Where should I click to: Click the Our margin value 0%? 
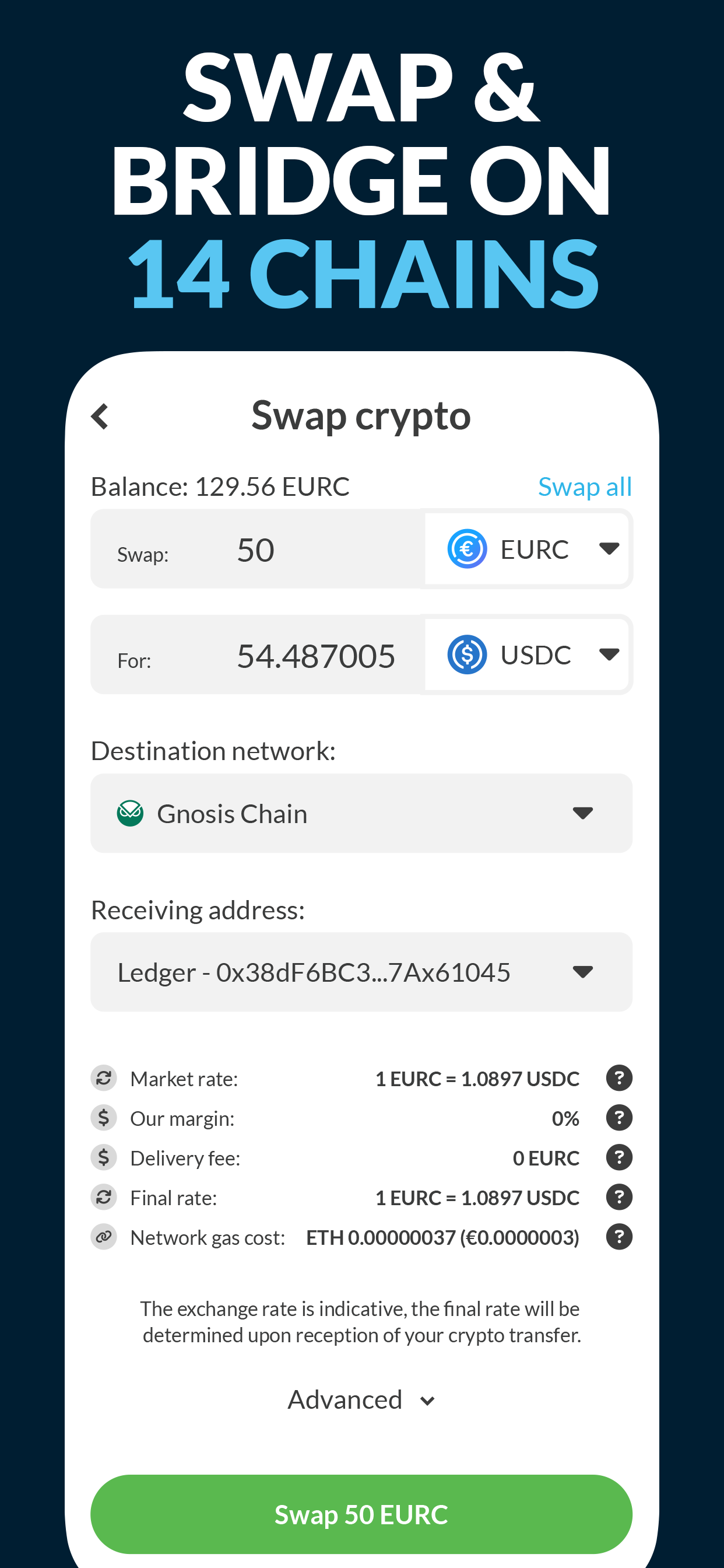tap(565, 1118)
